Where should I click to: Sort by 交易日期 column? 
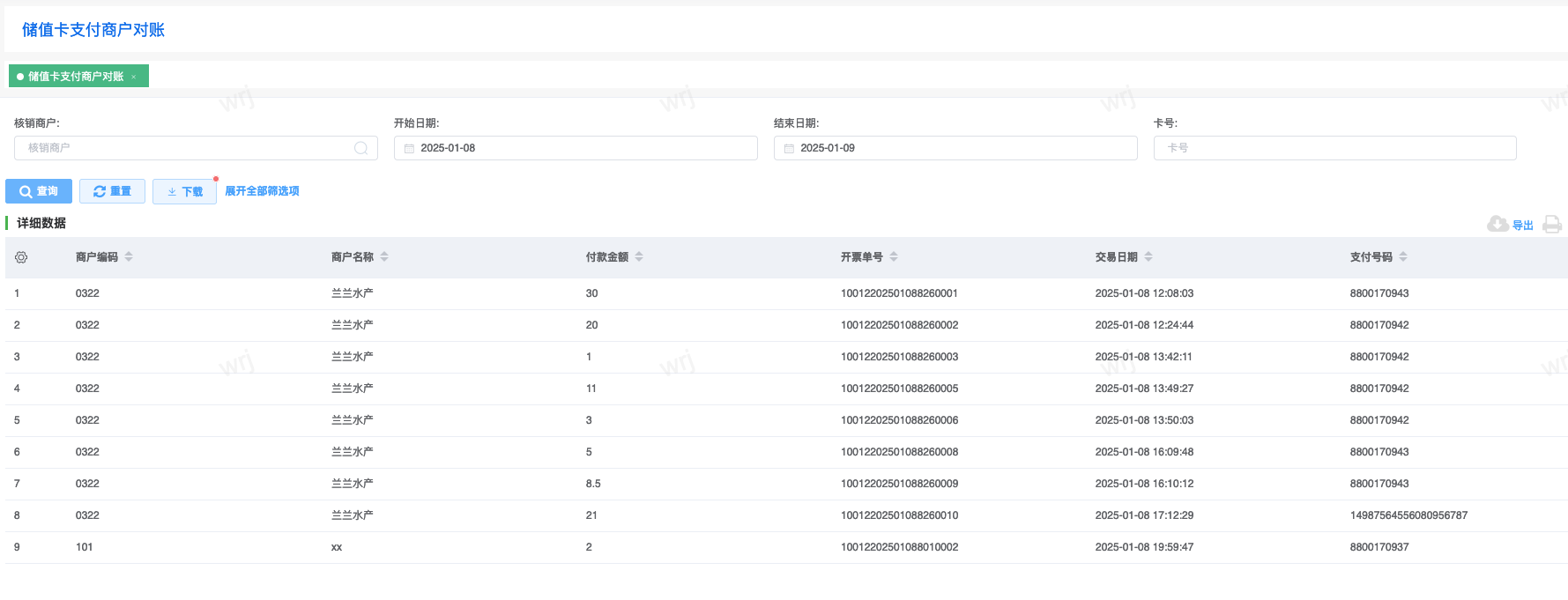(x=1148, y=256)
